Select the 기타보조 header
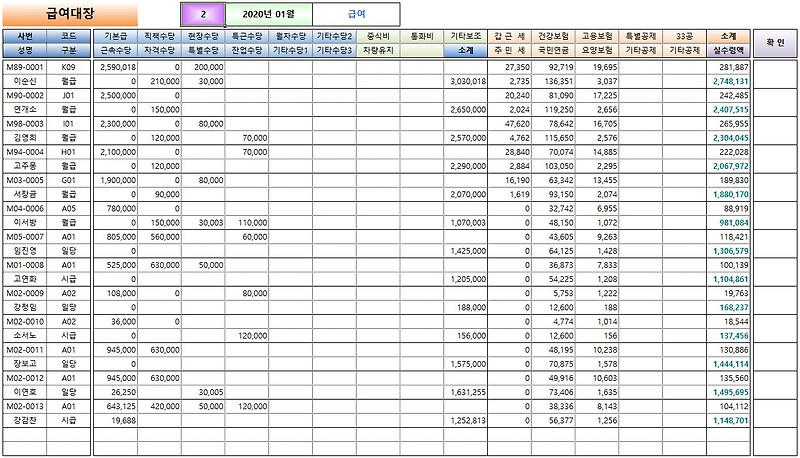 tap(465, 36)
